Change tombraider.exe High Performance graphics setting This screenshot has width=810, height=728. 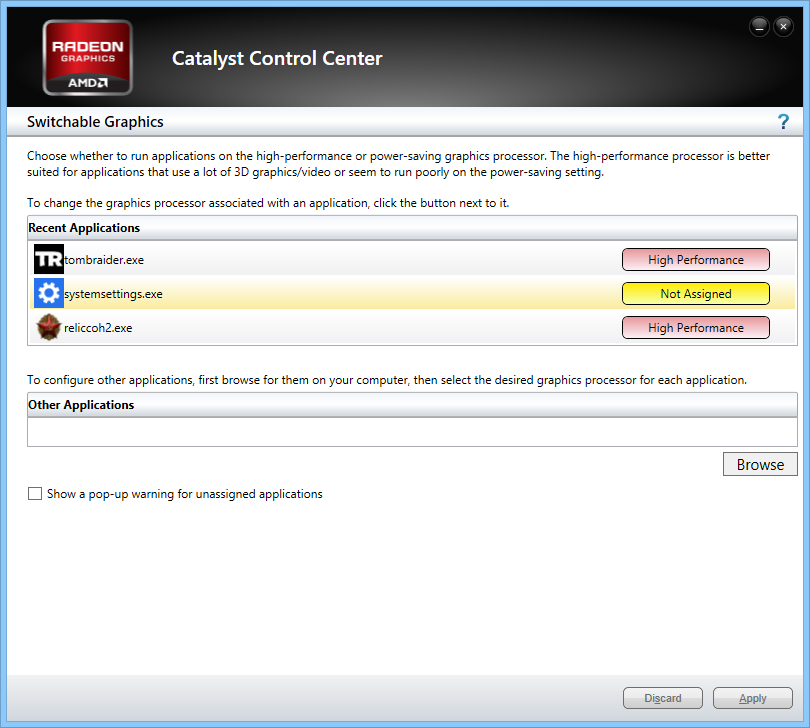[x=695, y=260]
